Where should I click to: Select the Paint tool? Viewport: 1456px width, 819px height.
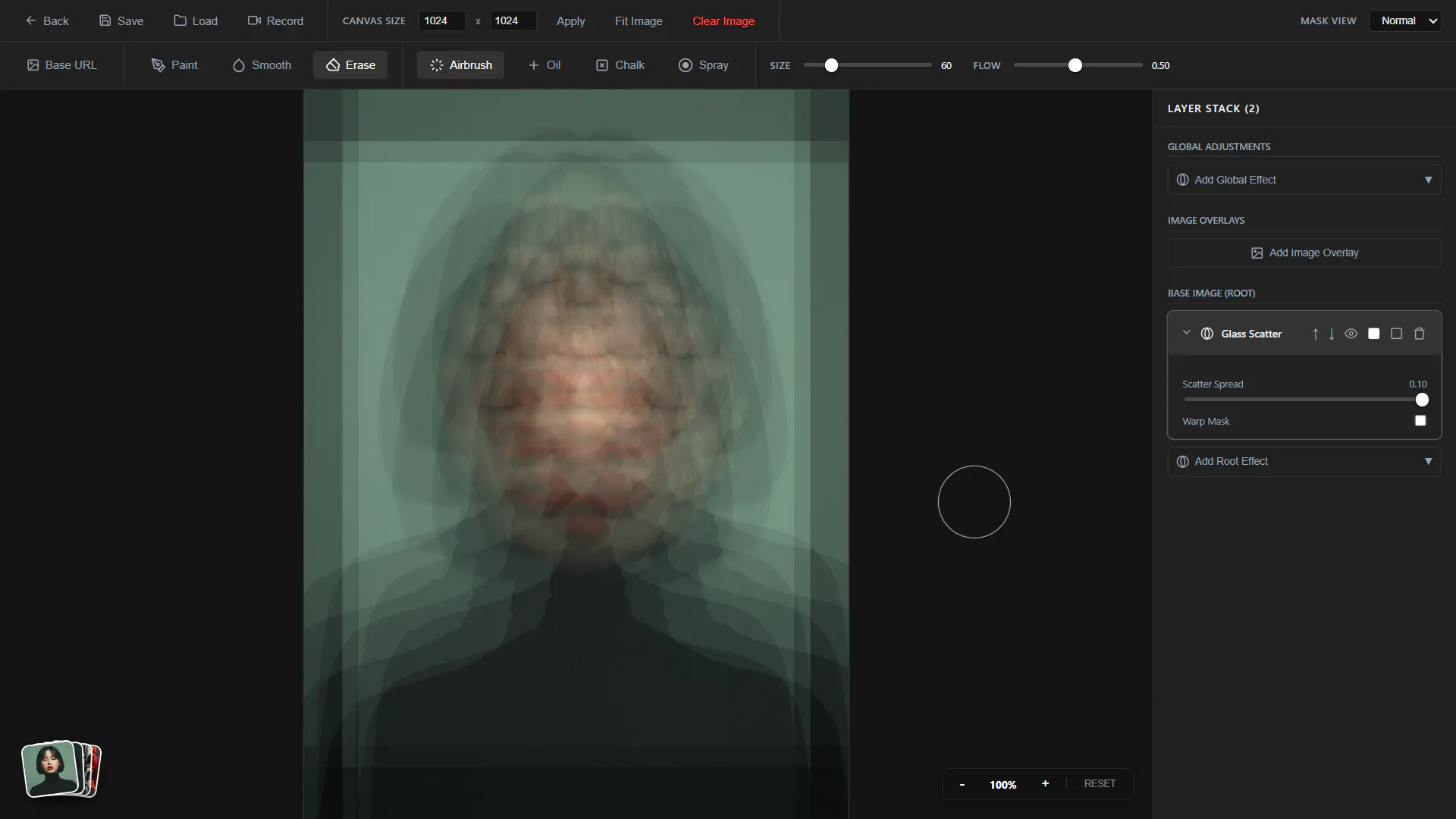click(174, 65)
